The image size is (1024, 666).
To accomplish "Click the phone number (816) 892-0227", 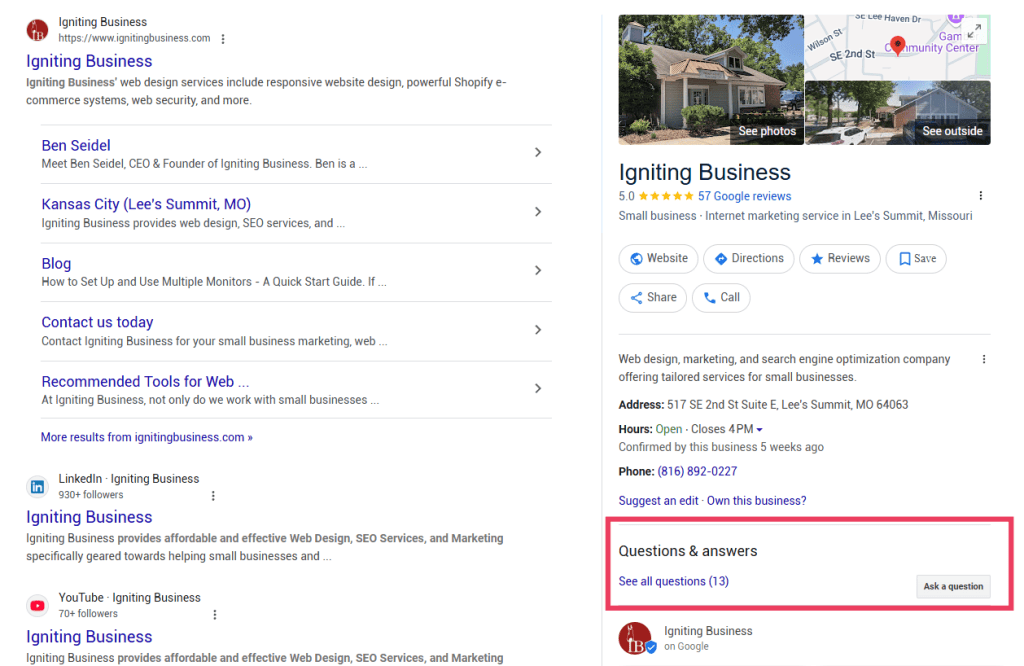I will point(697,471).
